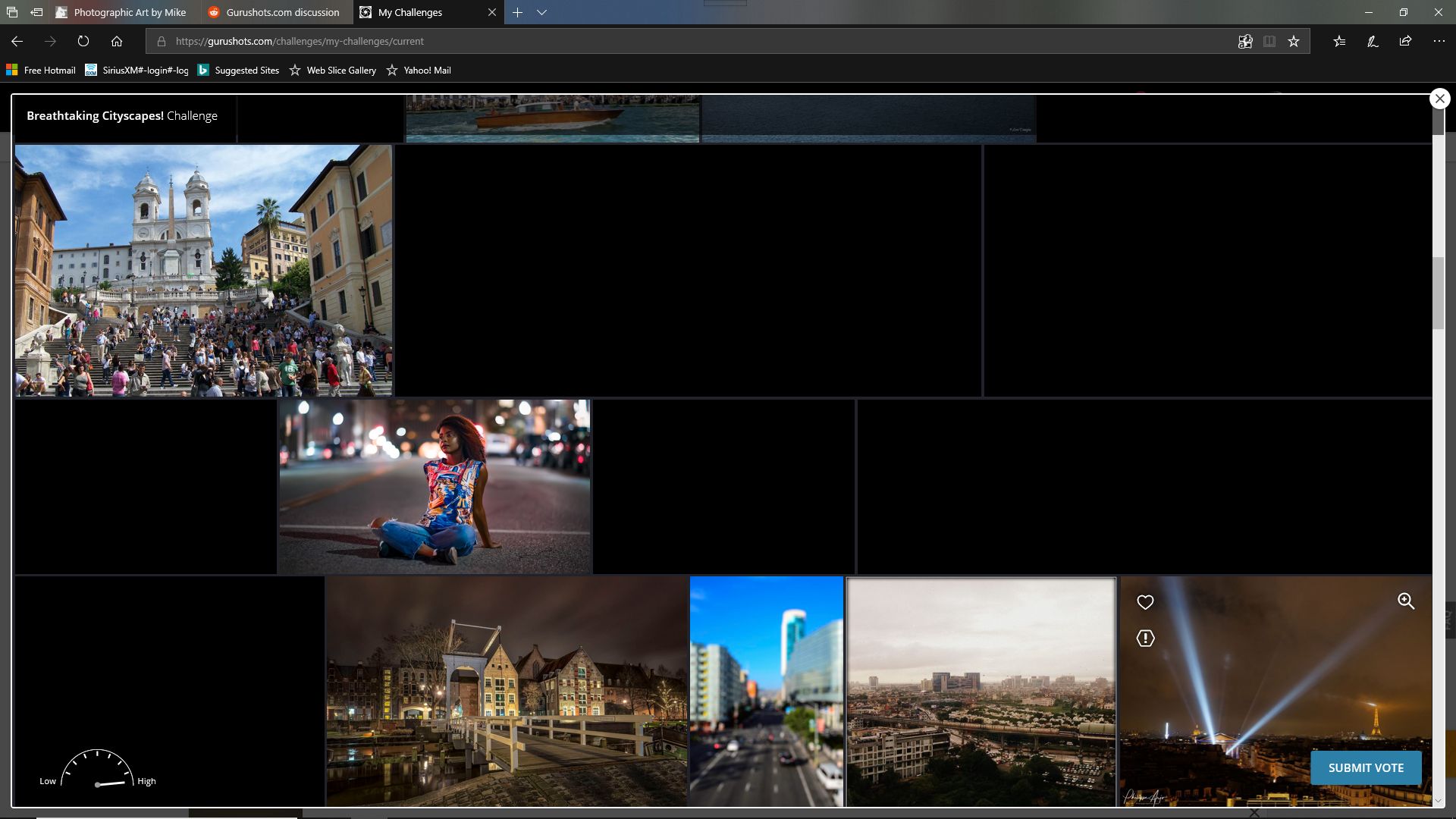Click the report exclamation icon on photo

click(x=1145, y=639)
